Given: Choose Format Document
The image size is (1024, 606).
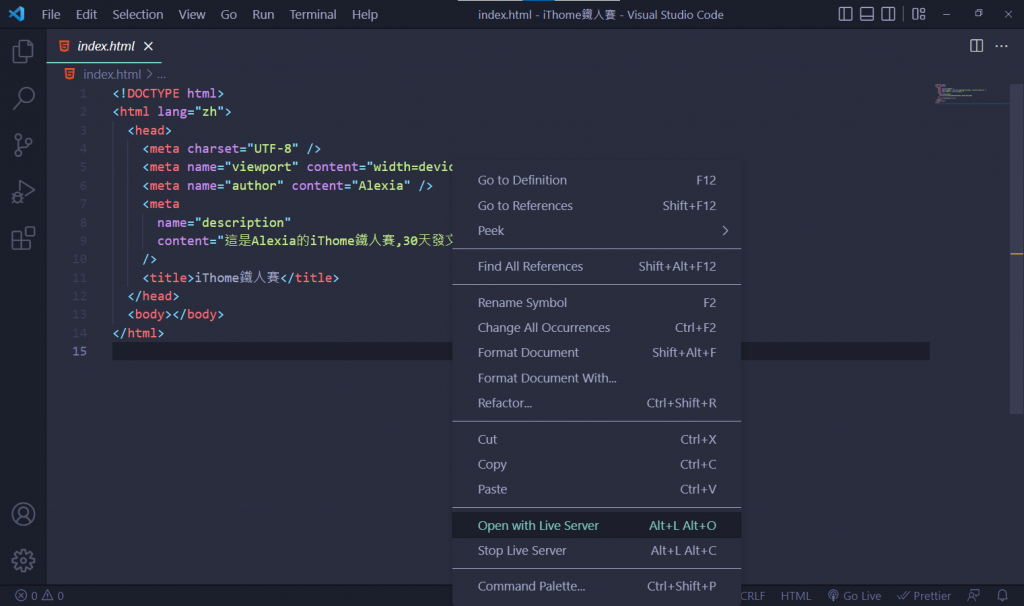Looking at the screenshot, I should point(597,353).
